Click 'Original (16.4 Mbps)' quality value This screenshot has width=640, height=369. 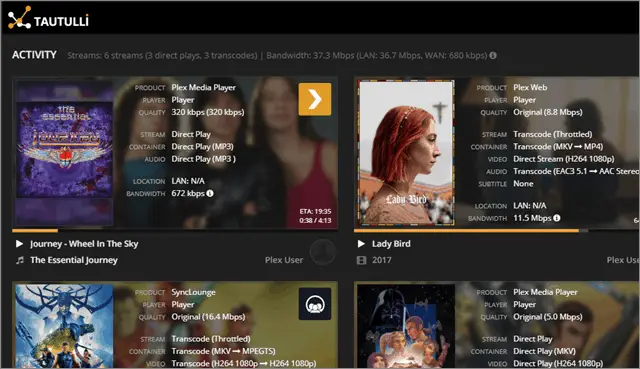pyautogui.click(x=208, y=317)
